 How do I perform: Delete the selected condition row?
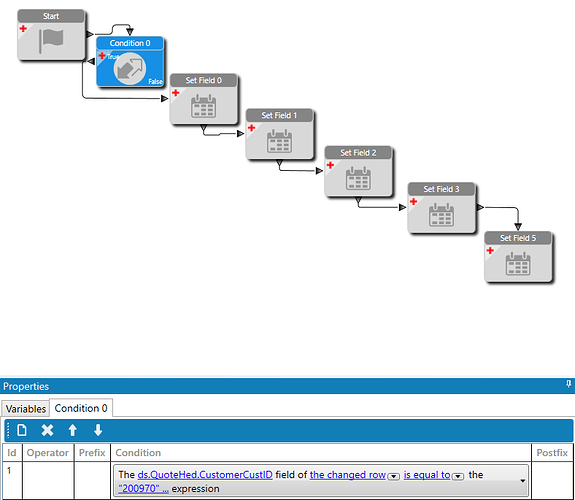47,430
